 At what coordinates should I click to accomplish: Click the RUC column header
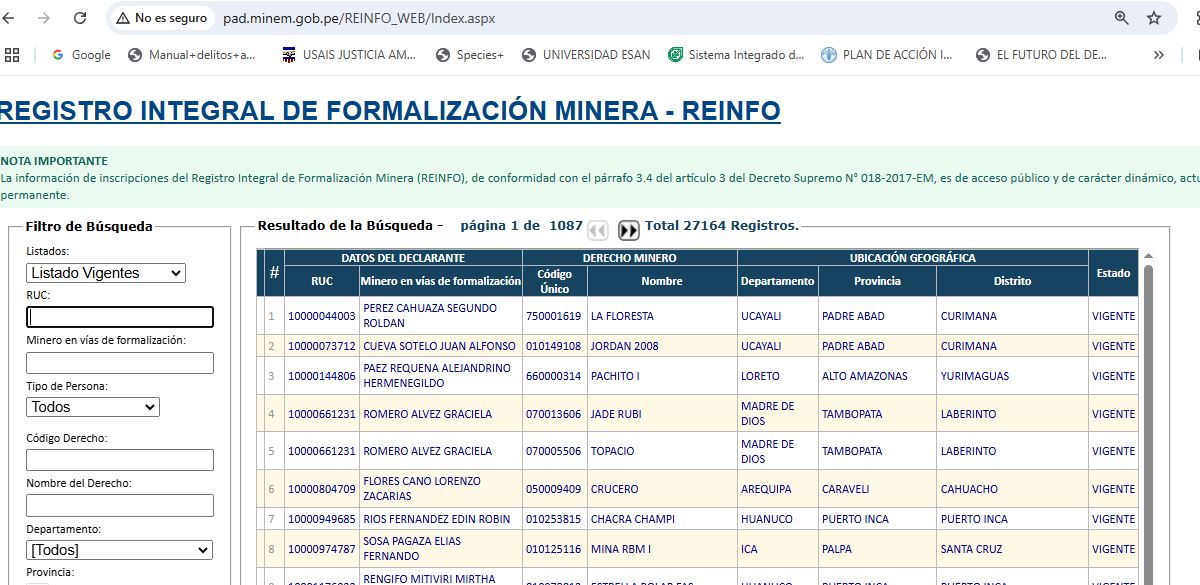coord(322,281)
